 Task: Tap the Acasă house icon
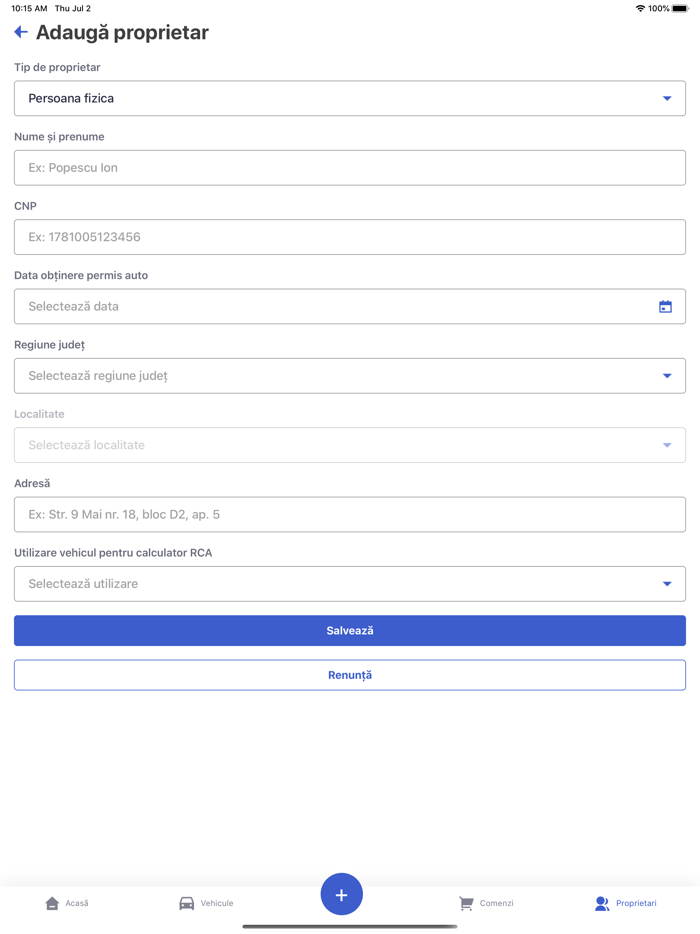pyautogui.click(x=52, y=903)
